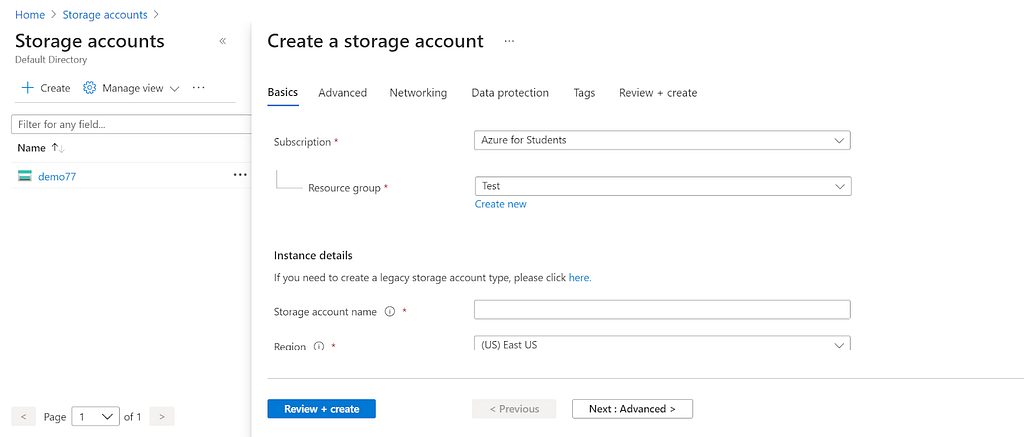Image resolution: width=1024 pixels, height=437 pixels.
Task: Click the Create a storage account title
Action: point(376,41)
